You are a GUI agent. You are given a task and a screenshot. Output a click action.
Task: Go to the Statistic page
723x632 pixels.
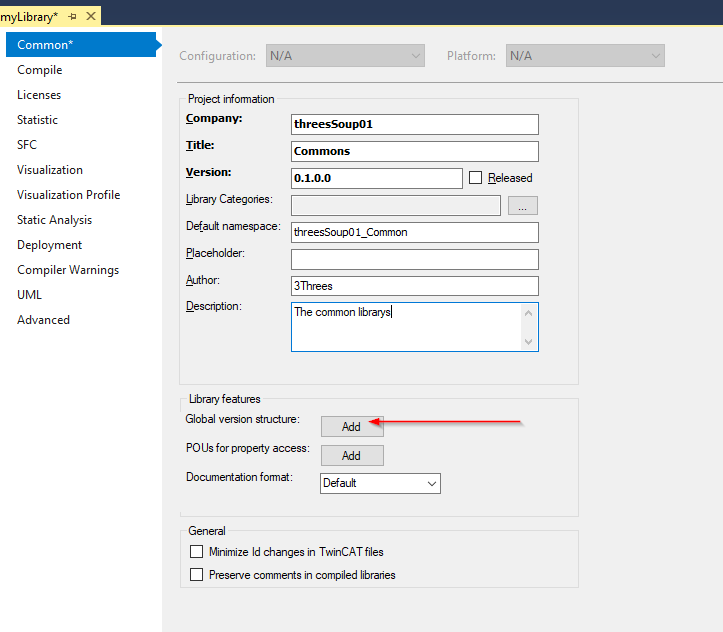37,120
